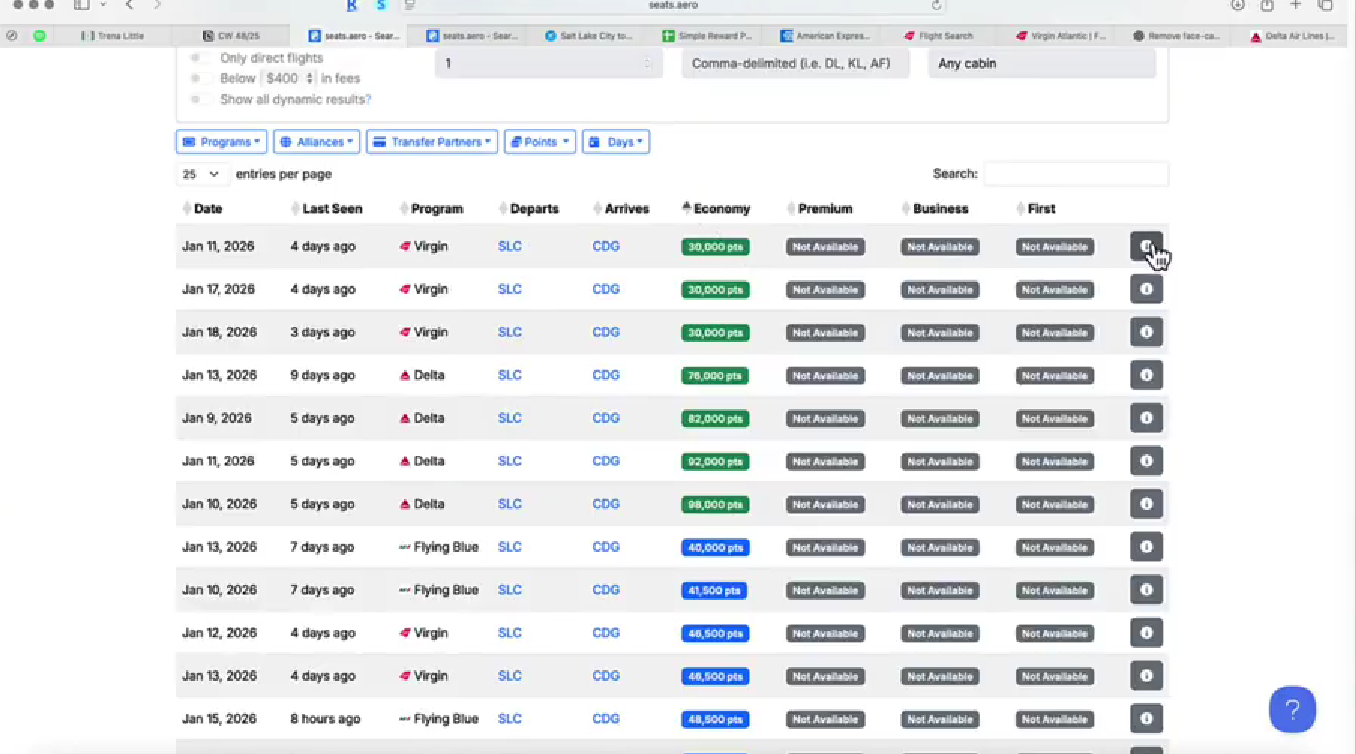Open info for Jan 11, 2026 Virgin flight
1356x754 pixels.
click(x=1146, y=246)
